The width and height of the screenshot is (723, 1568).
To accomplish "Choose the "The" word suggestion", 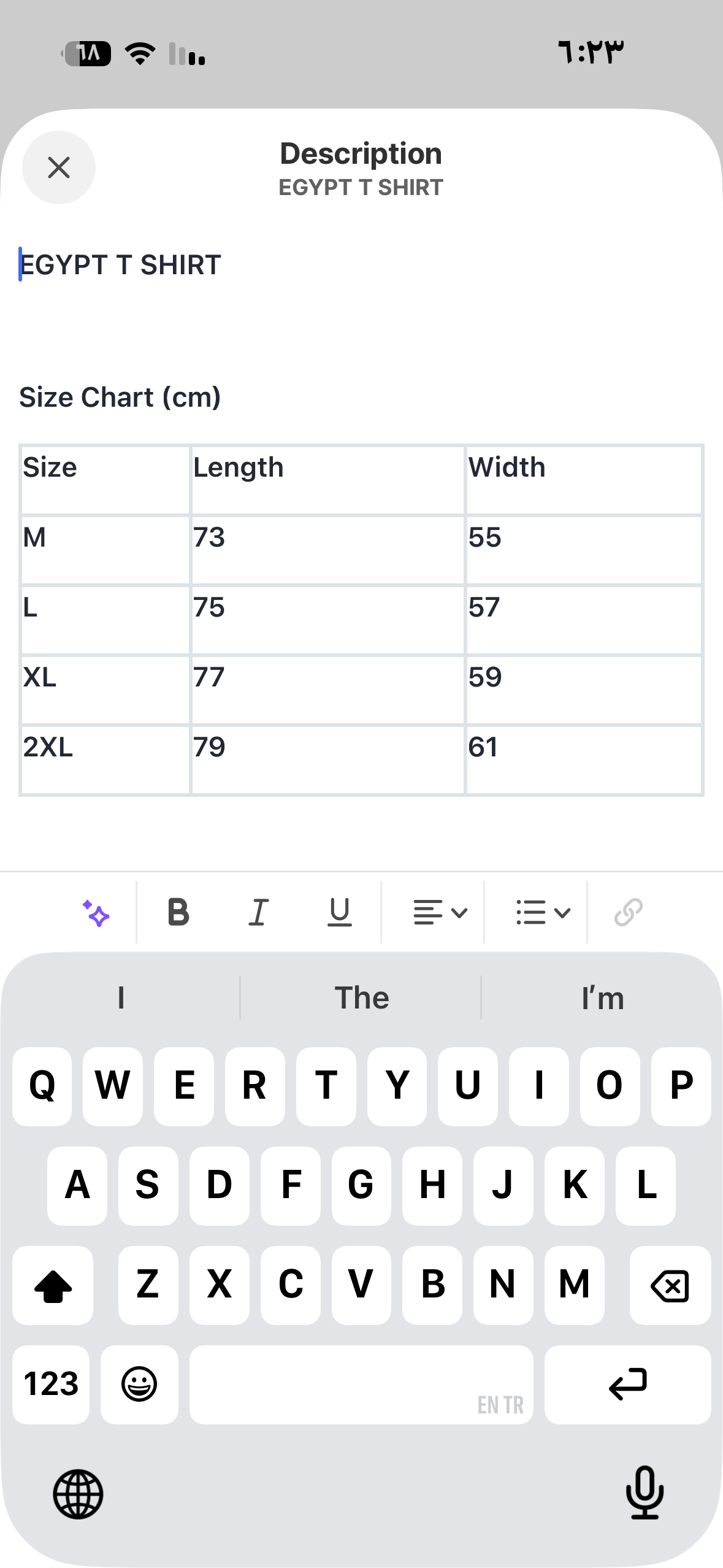I will point(361,998).
